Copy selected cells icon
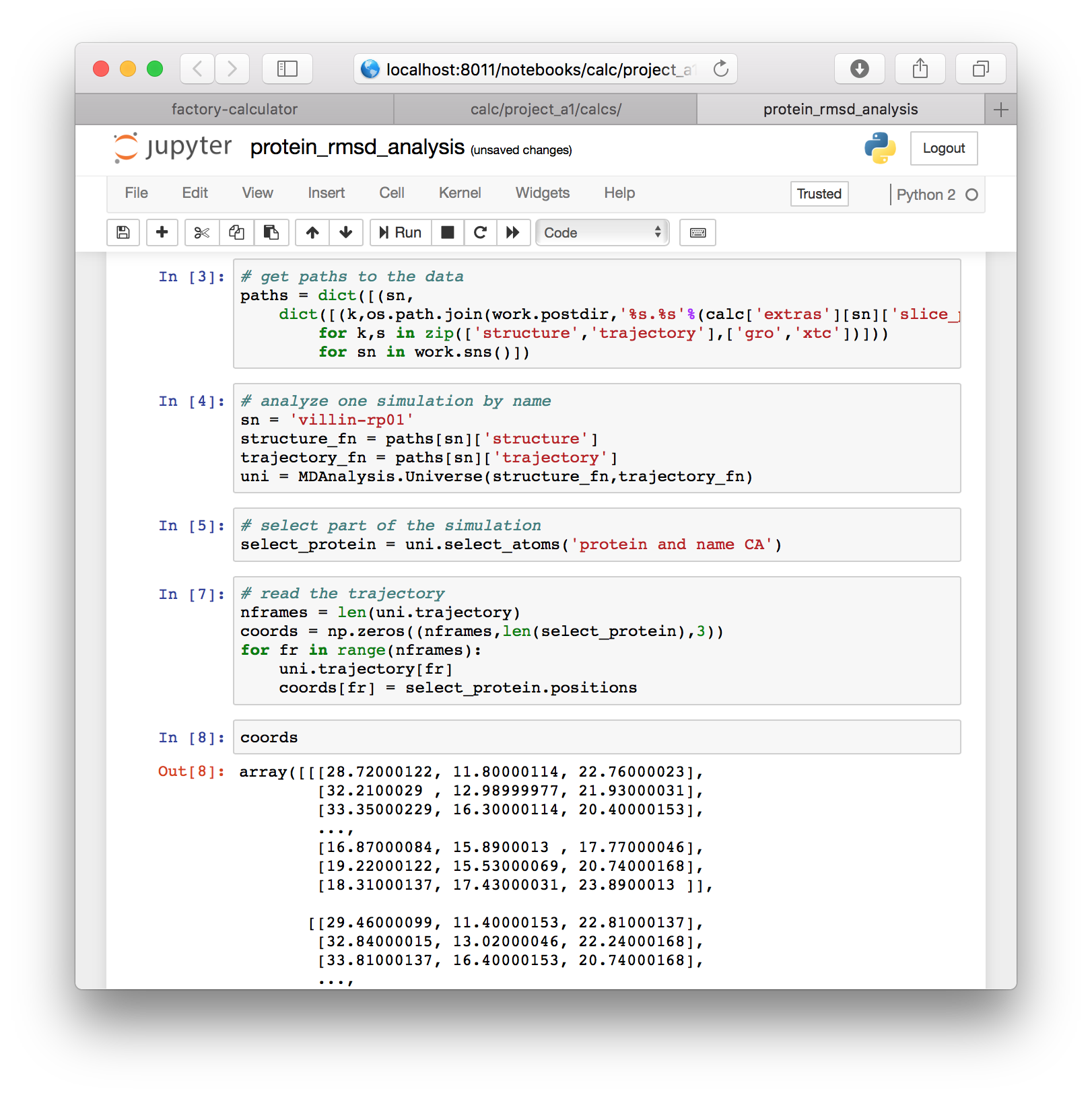 click(236, 232)
